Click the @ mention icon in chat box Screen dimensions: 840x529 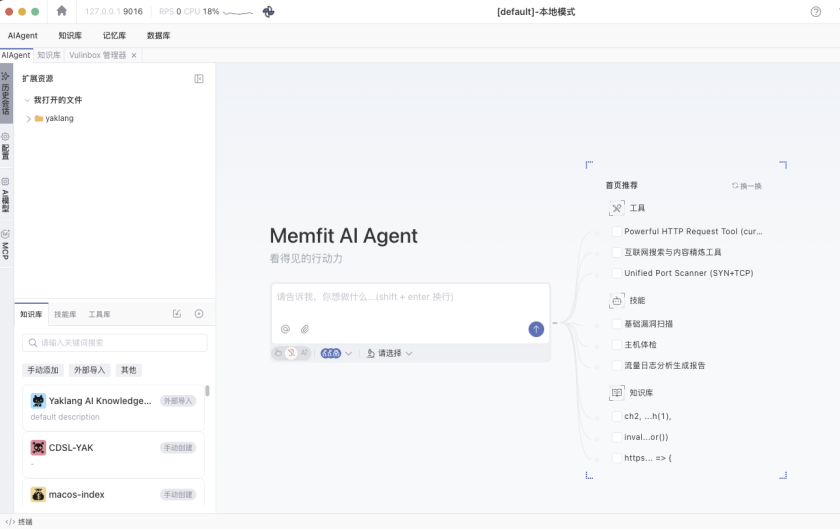pos(285,329)
